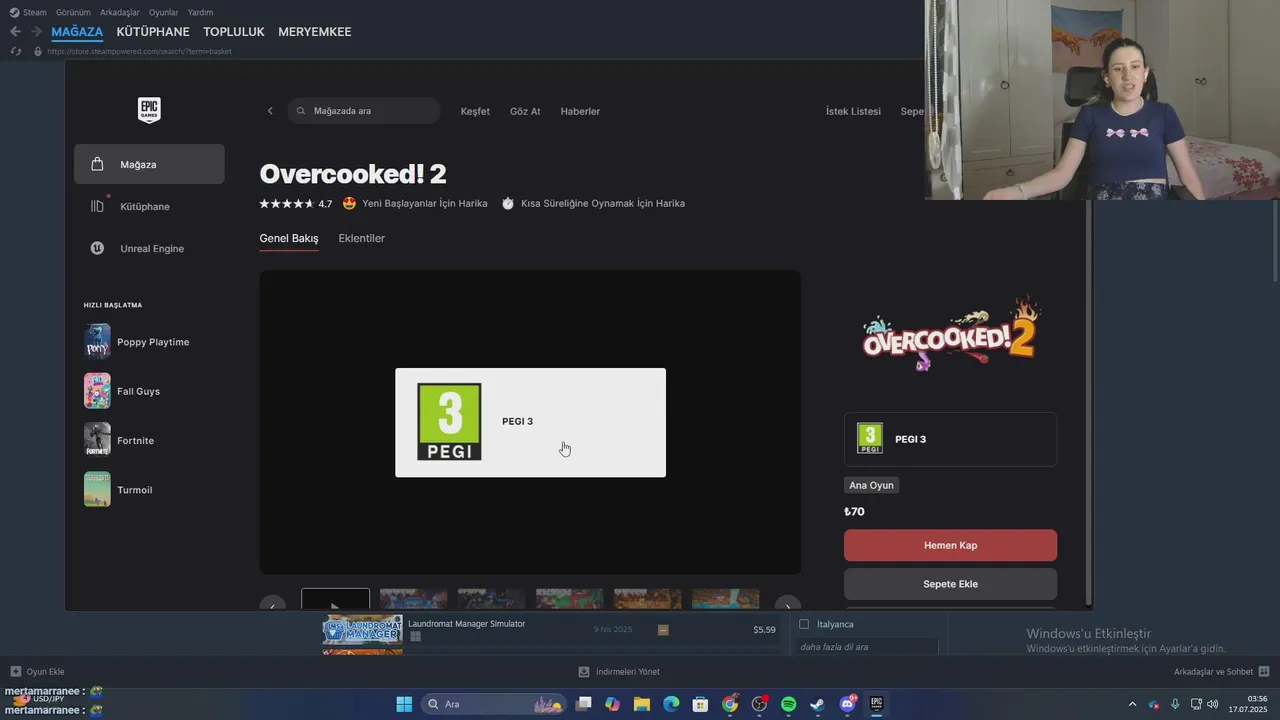Launch Fortnite from quick launch
The width and height of the screenshot is (1280, 720).
click(x=149, y=440)
